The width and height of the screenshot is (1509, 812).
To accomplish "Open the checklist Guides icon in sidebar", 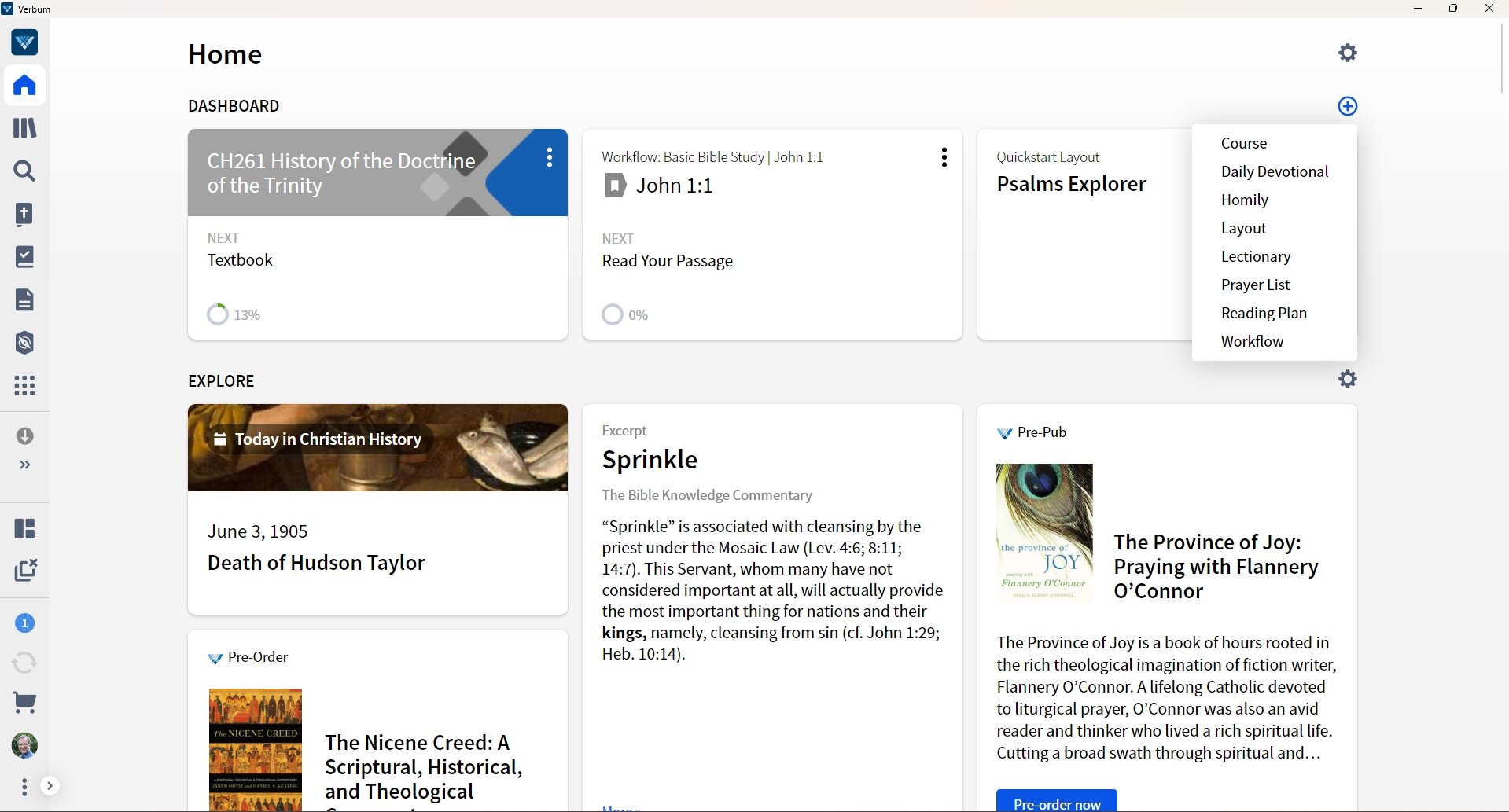I will coord(24,257).
